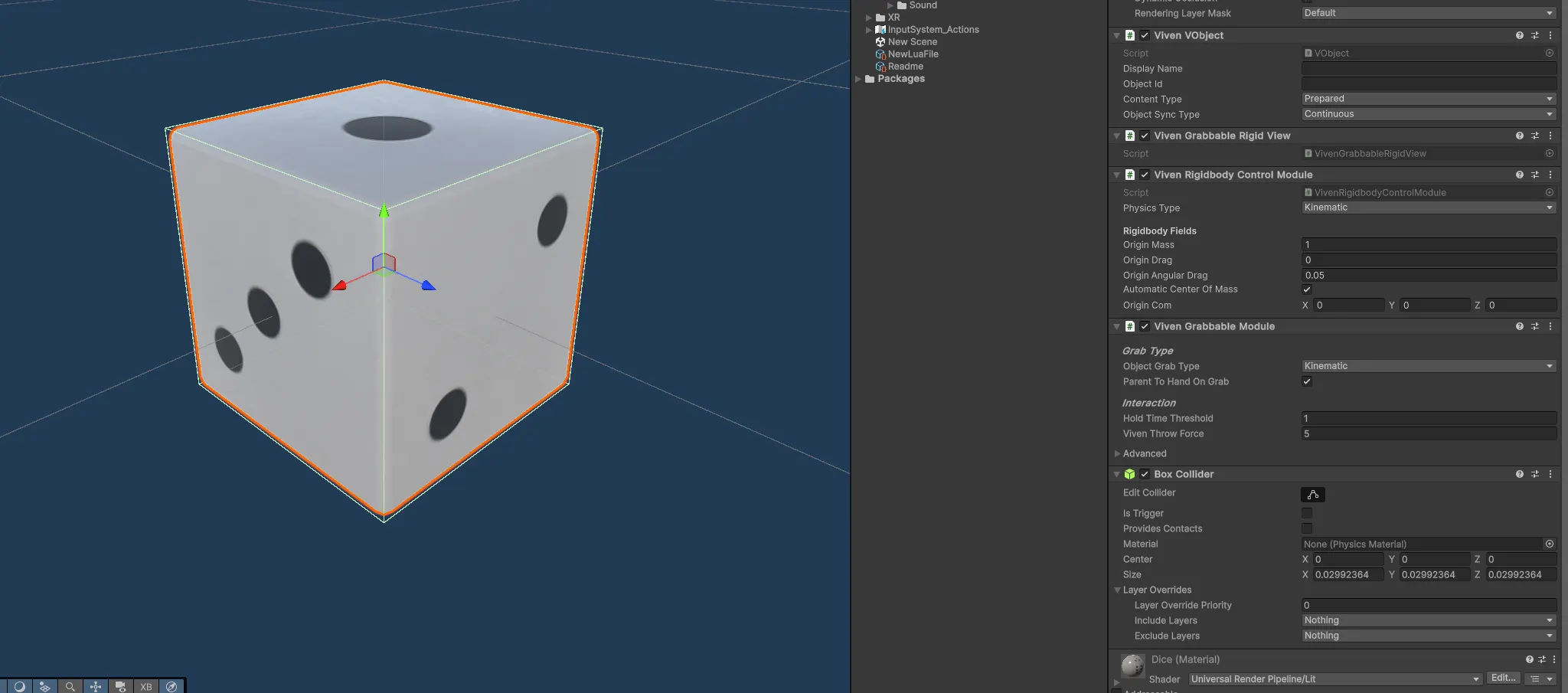Open more options for Viven Rigidbody Control Module
This screenshot has width=1568, height=693.
1550,175
